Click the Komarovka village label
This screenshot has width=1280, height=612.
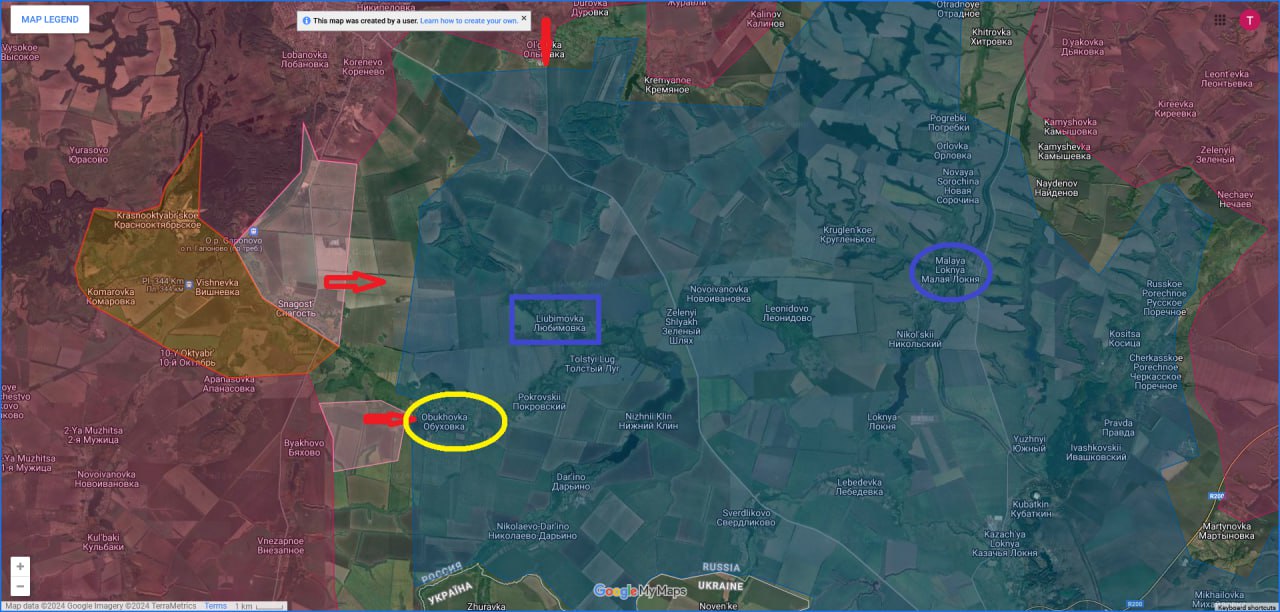pos(111,297)
